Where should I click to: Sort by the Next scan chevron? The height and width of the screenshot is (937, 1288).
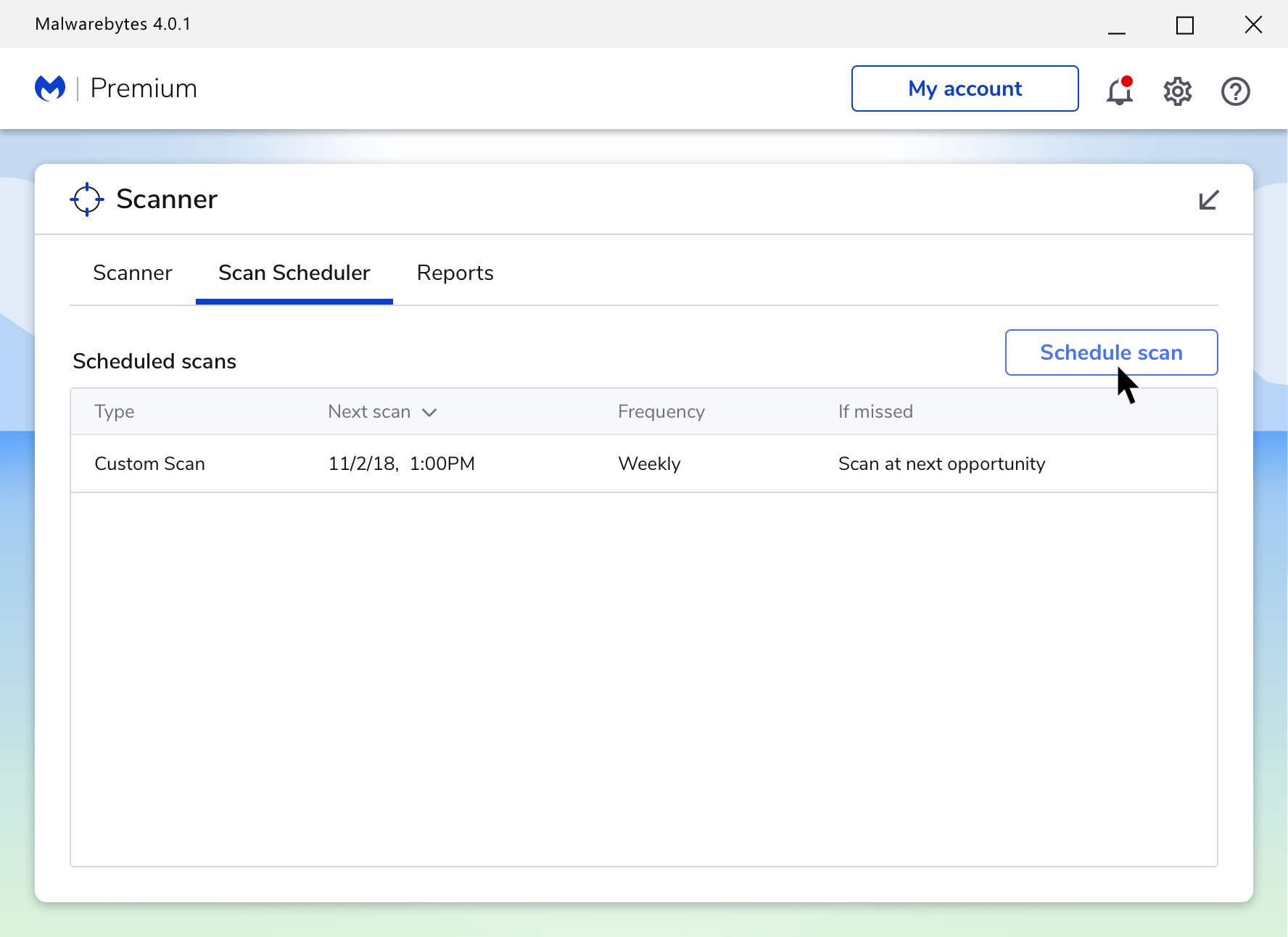[429, 413]
